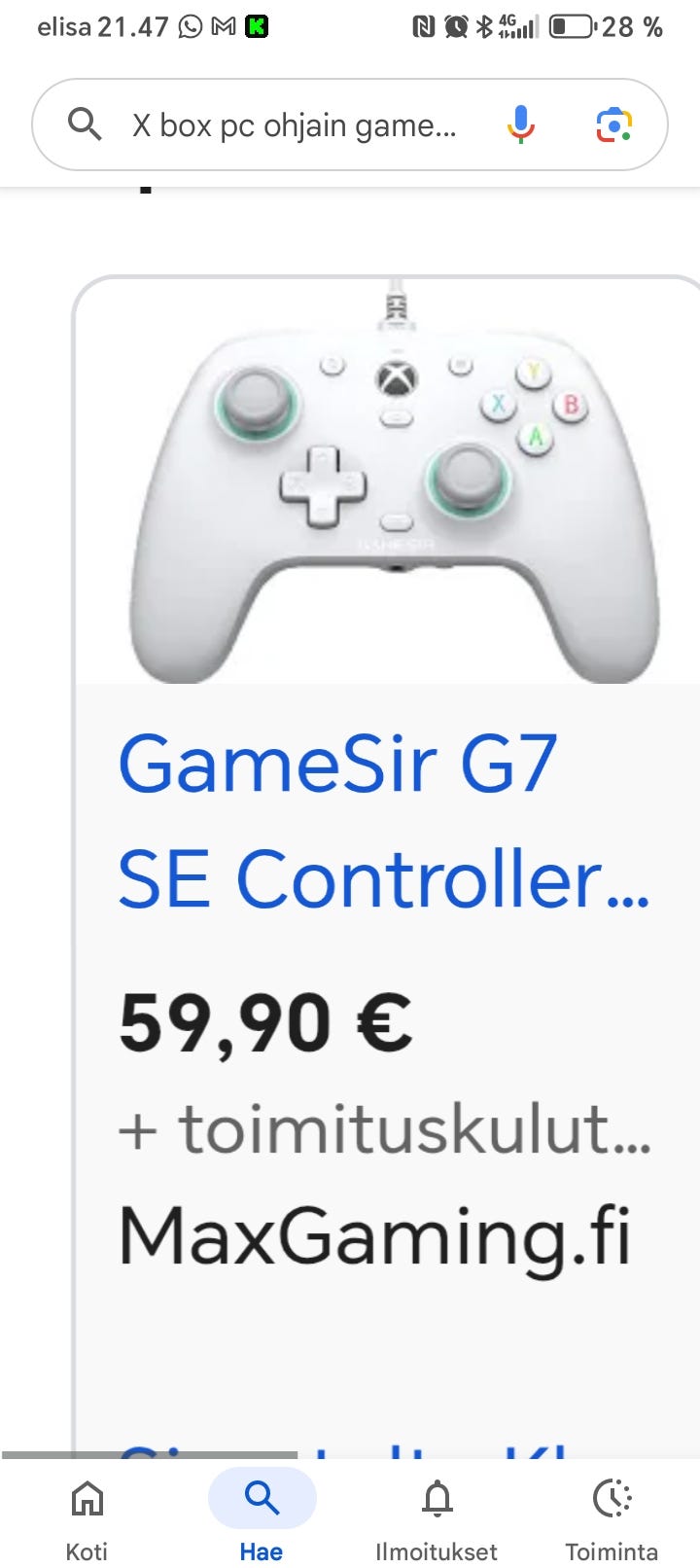The width and height of the screenshot is (700, 1568).
Task: Tap the magnifier icon in search bar
Action: coord(85,125)
